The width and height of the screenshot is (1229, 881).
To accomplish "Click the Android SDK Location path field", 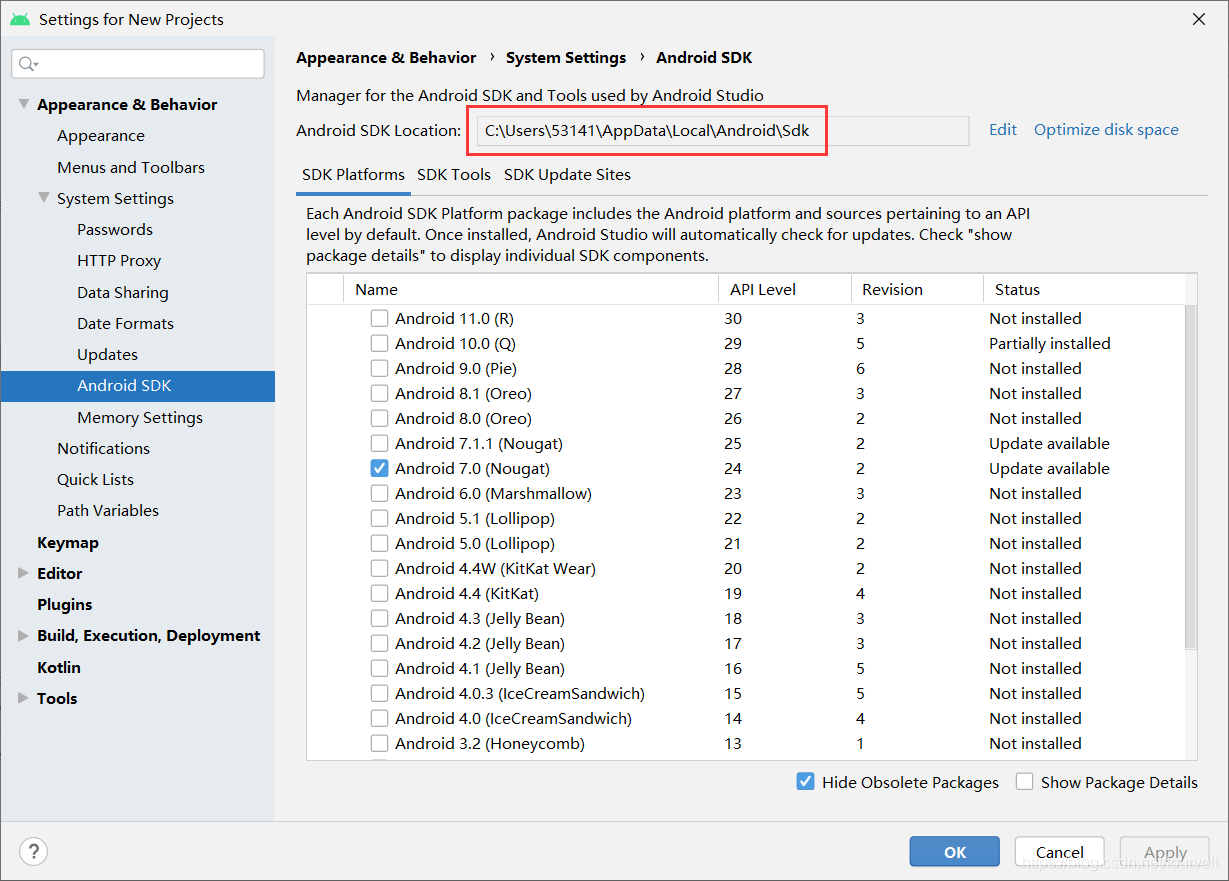I will [x=722, y=131].
